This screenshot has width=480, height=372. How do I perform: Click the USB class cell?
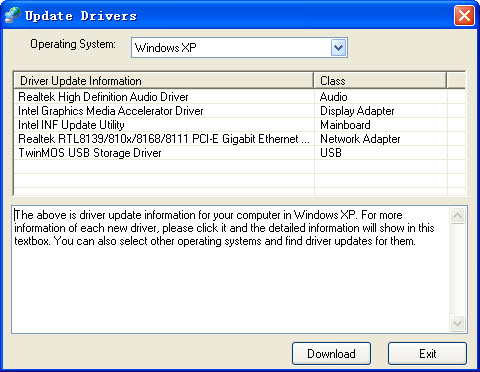(x=380, y=153)
